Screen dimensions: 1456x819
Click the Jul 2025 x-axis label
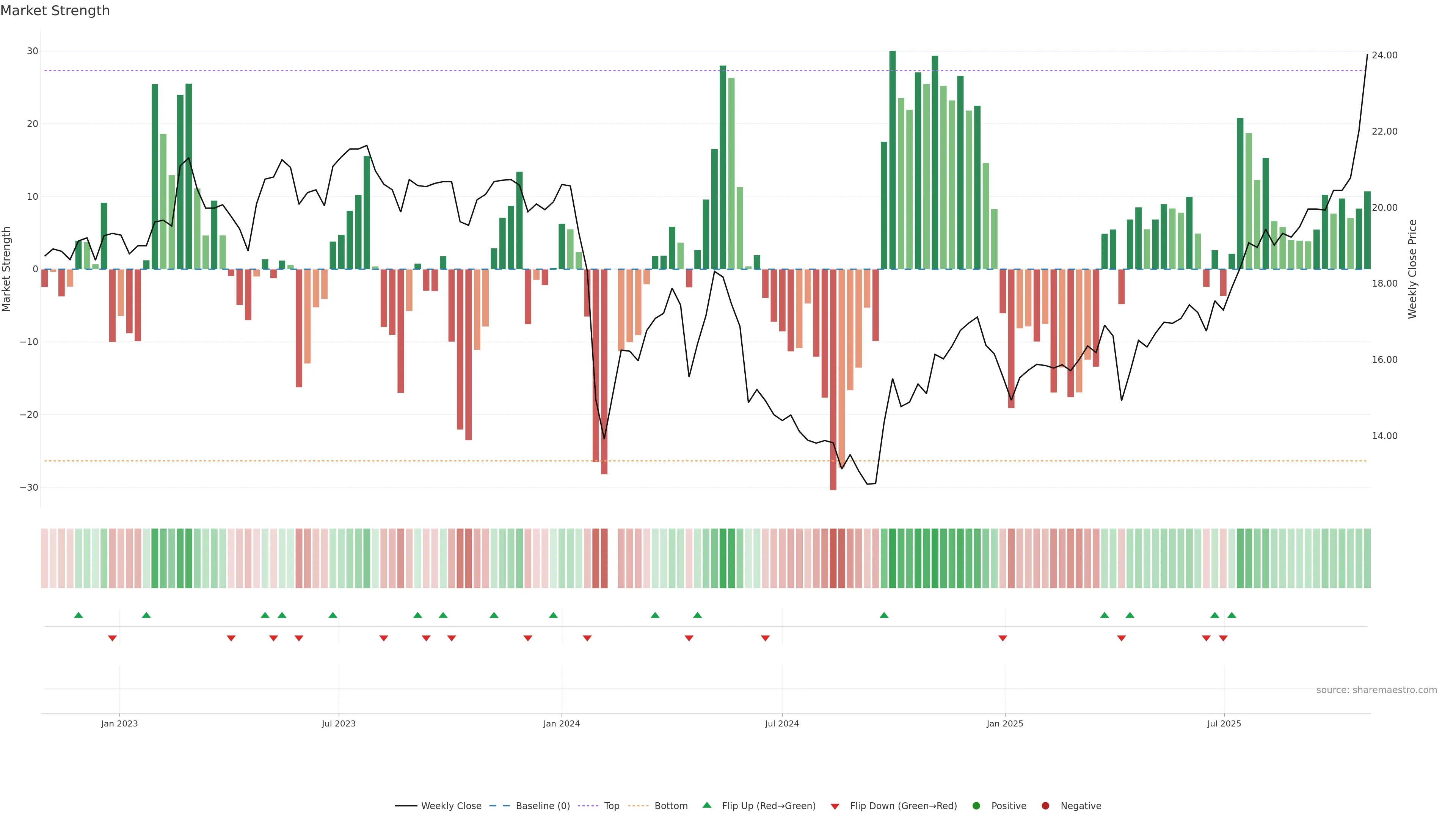point(1224,723)
